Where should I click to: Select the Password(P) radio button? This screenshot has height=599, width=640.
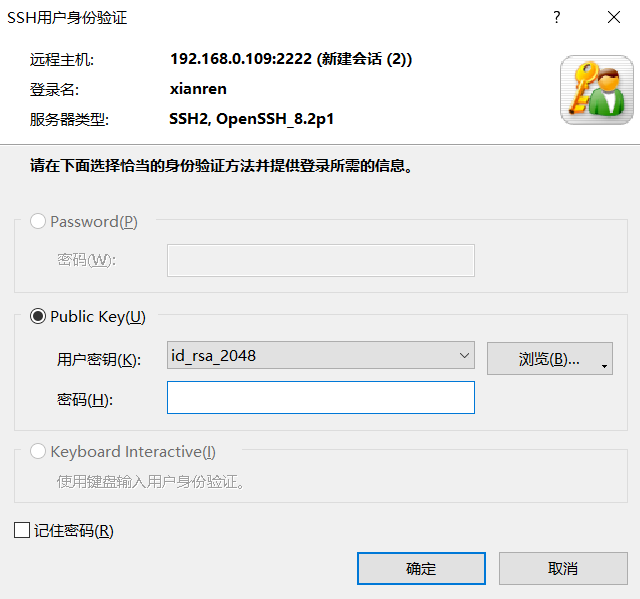pyautogui.click(x=38, y=222)
